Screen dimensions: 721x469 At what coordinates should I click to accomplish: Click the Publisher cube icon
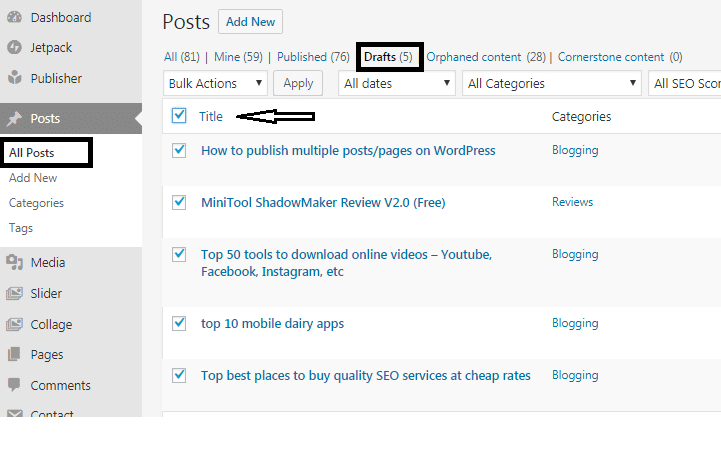pos(14,78)
